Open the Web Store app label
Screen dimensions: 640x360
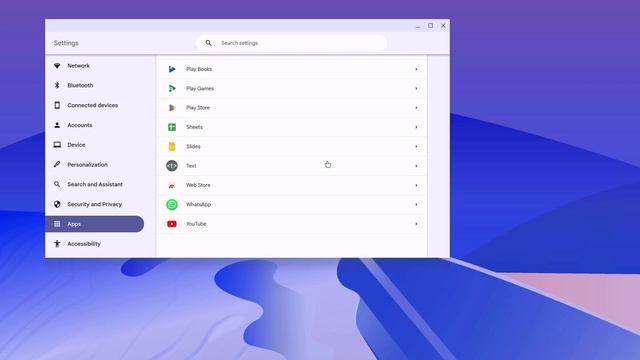[198, 185]
